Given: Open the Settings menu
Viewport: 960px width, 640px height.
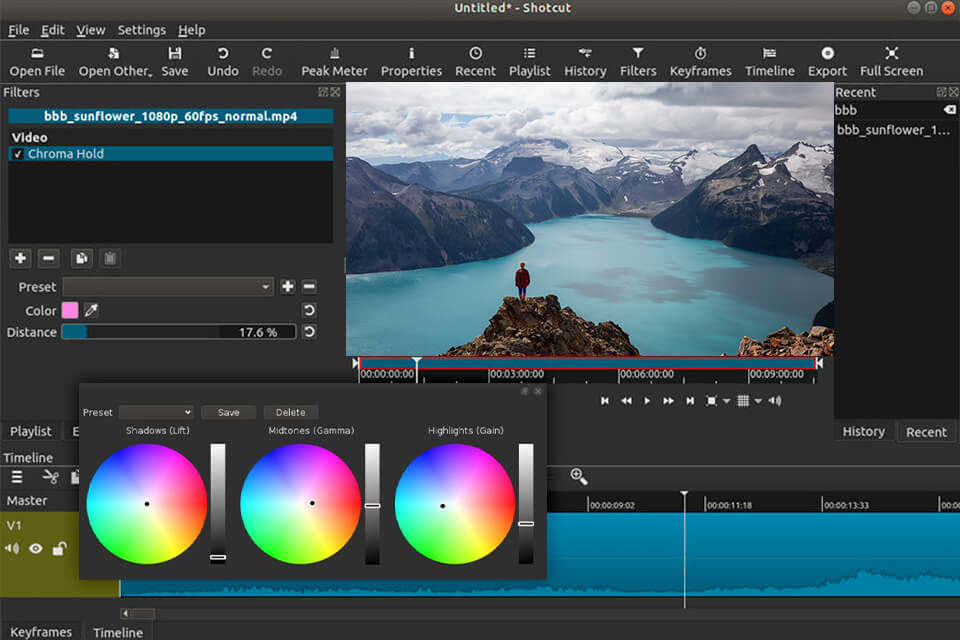Looking at the screenshot, I should point(141,30).
